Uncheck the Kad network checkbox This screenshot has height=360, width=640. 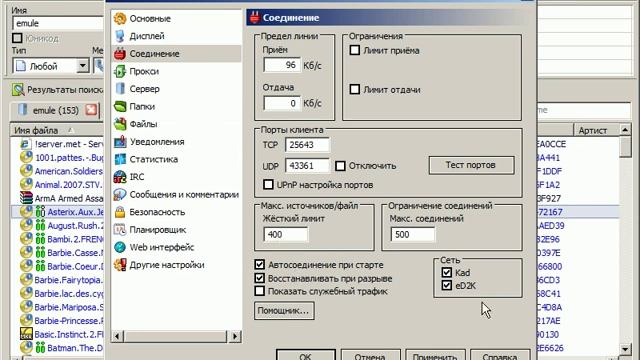coord(447,272)
